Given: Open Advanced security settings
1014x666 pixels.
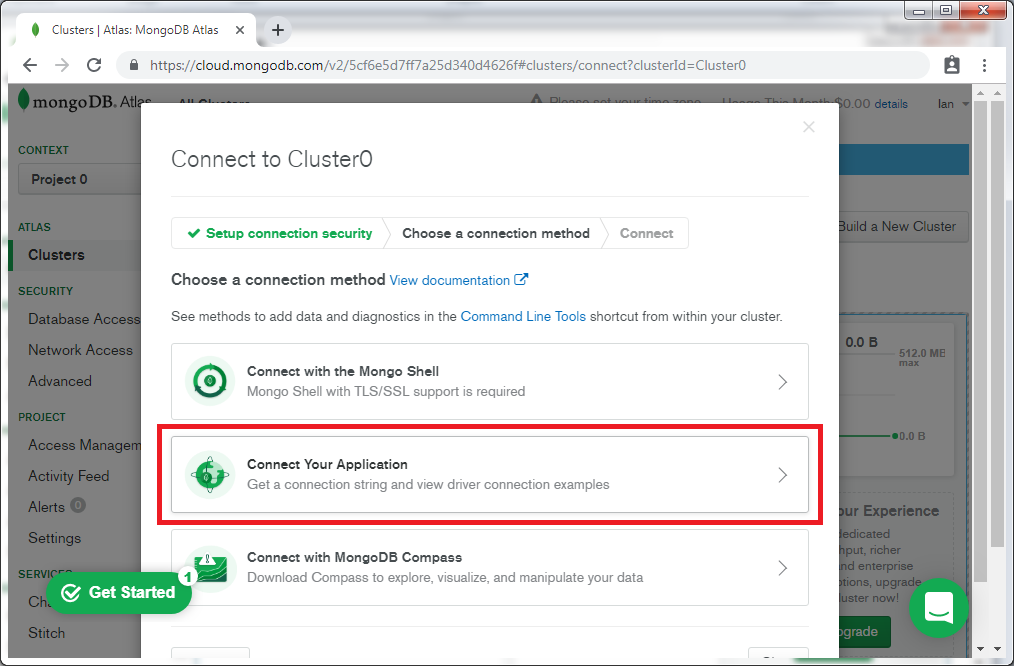Looking at the screenshot, I should [x=59, y=381].
